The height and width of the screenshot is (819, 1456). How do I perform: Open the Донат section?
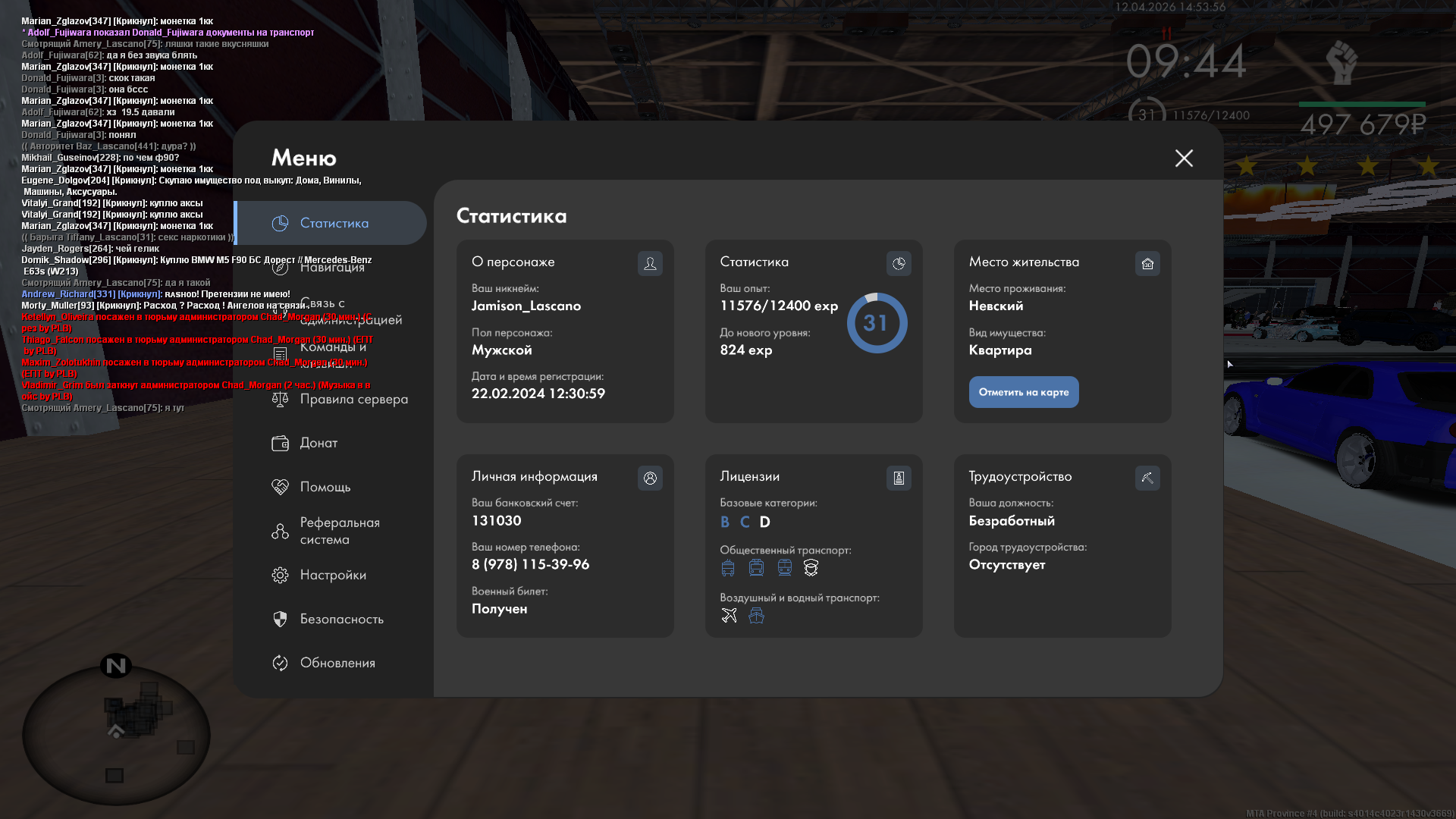point(318,443)
